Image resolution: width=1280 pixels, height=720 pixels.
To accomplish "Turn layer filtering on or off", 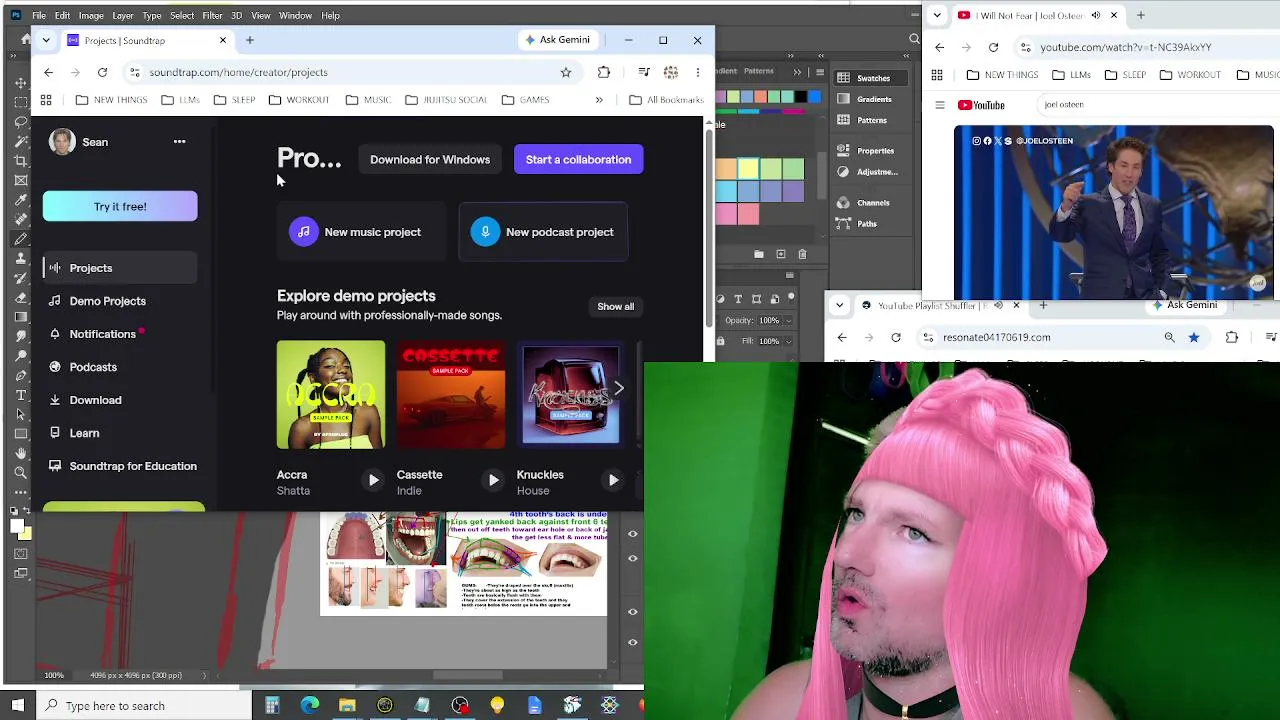I will [791, 298].
